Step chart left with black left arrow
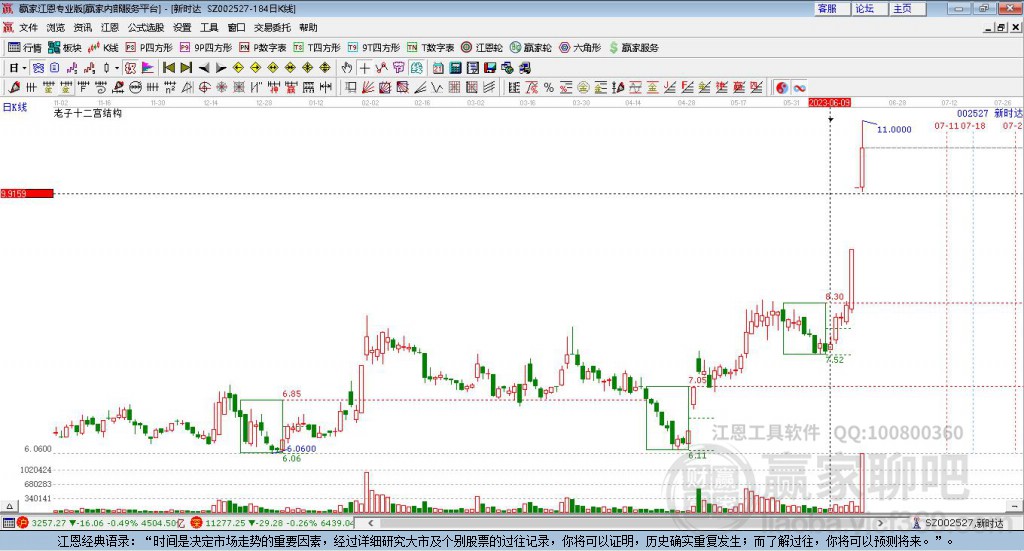Screen dimensions: 1024x551 point(204,68)
